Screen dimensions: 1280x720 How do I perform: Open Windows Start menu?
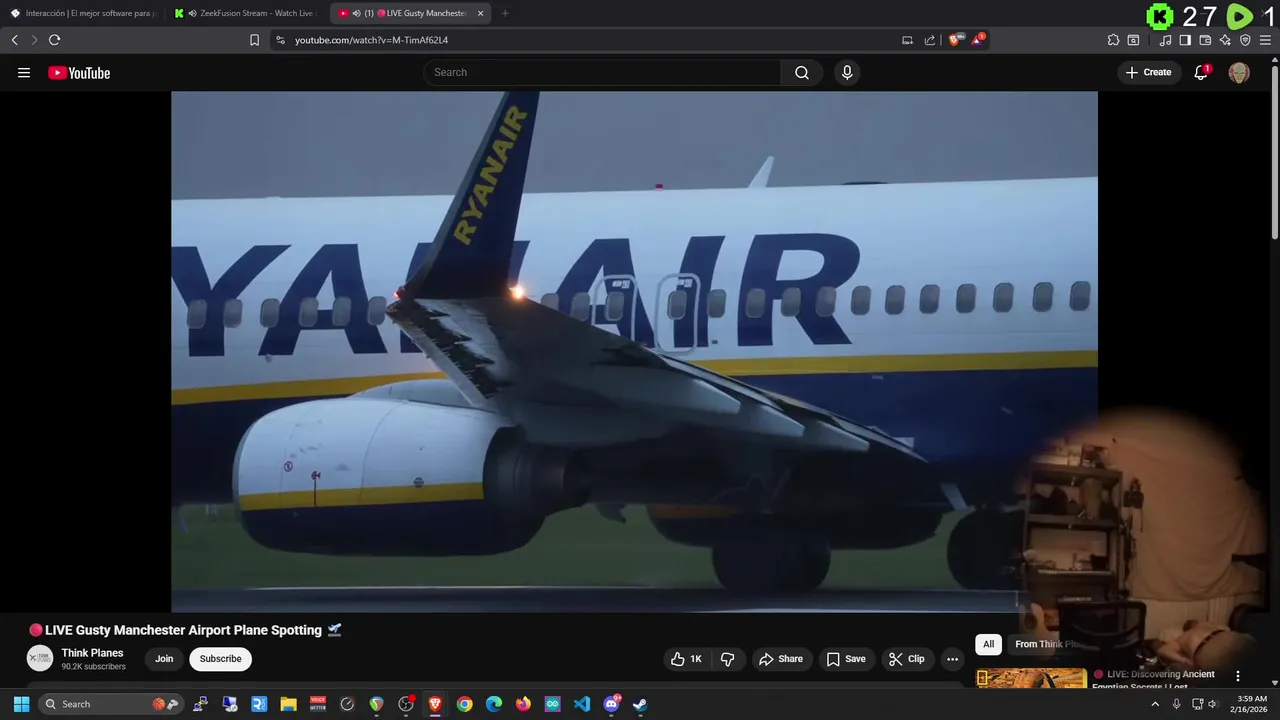pyautogui.click(x=21, y=704)
